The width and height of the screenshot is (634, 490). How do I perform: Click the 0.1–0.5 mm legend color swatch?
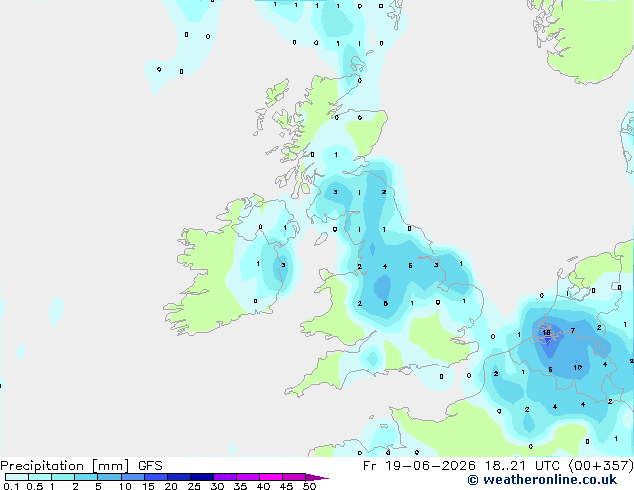[17, 477]
